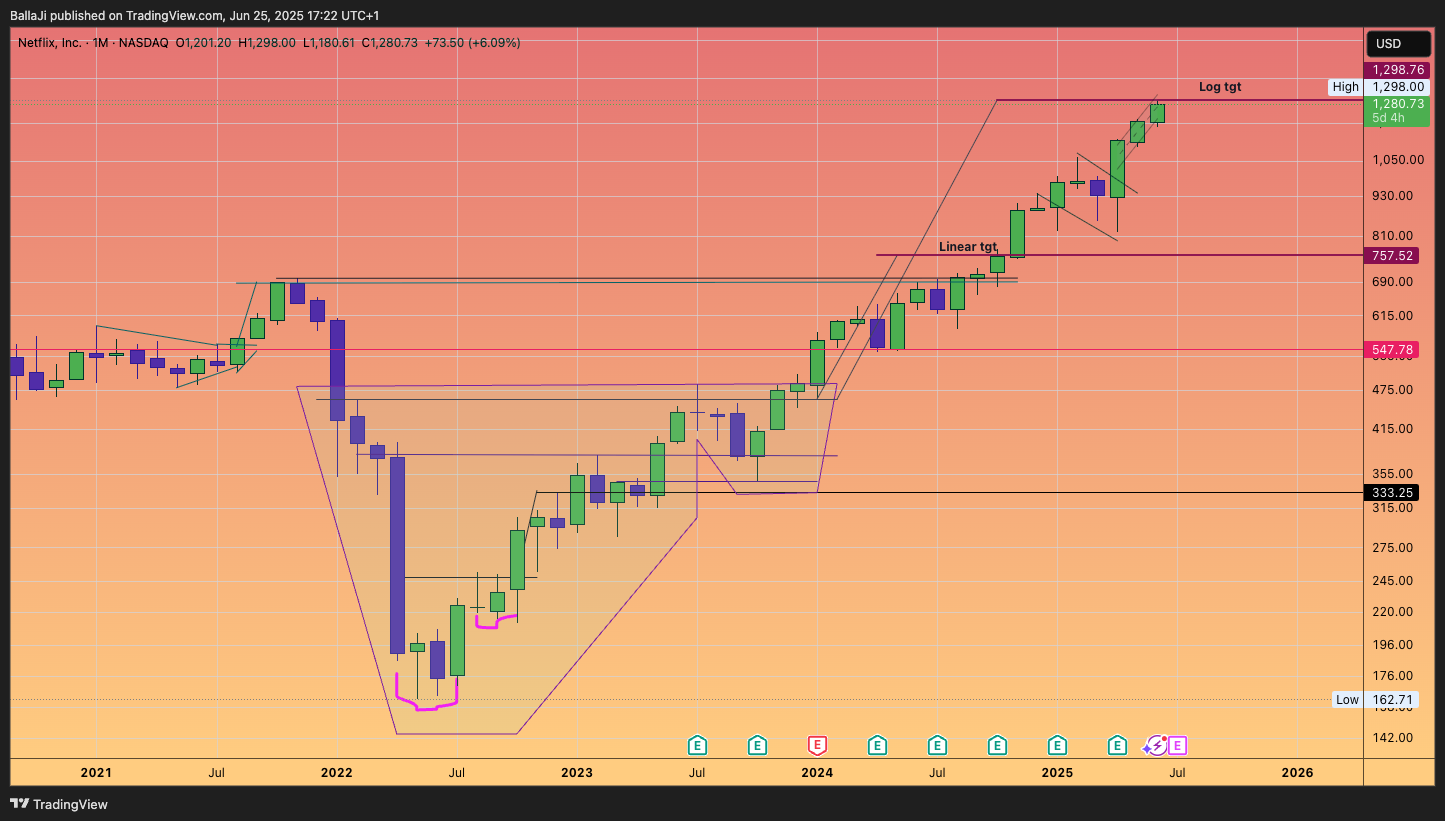Click the TradingView logo at bottom left
The width and height of the screenshot is (1445, 821).
click(59, 804)
